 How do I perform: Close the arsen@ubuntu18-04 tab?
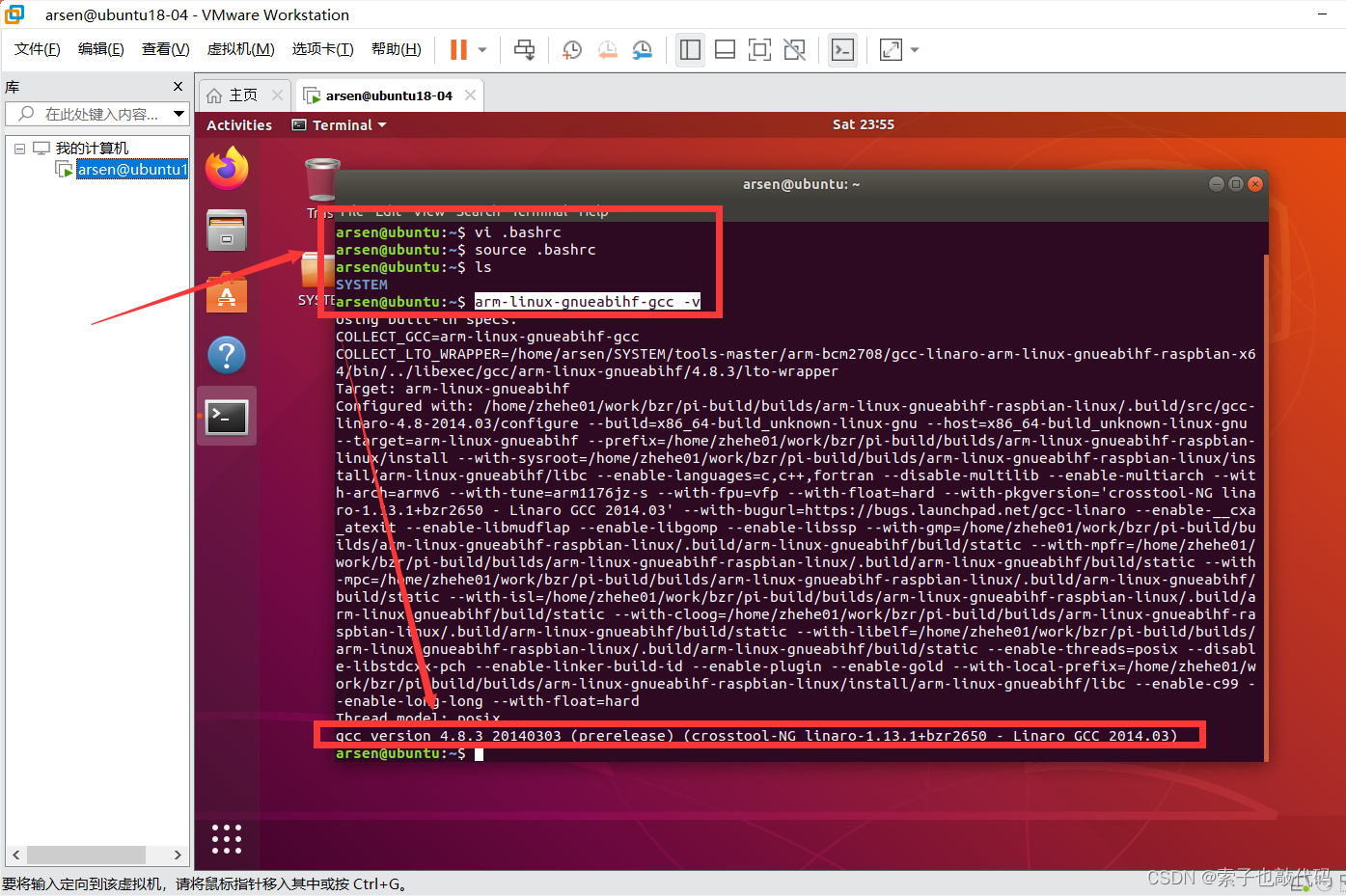470,95
